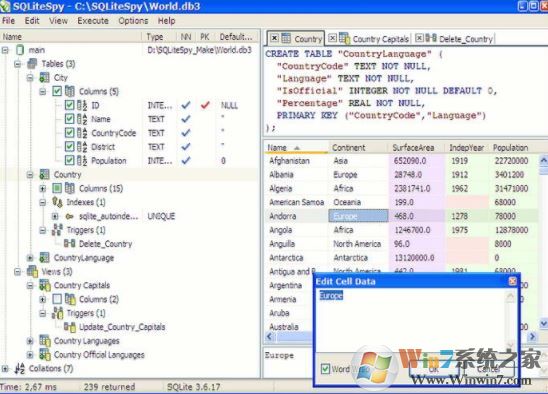Click the Tables folder icon
This screenshot has width=548, height=394.
point(32,64)
